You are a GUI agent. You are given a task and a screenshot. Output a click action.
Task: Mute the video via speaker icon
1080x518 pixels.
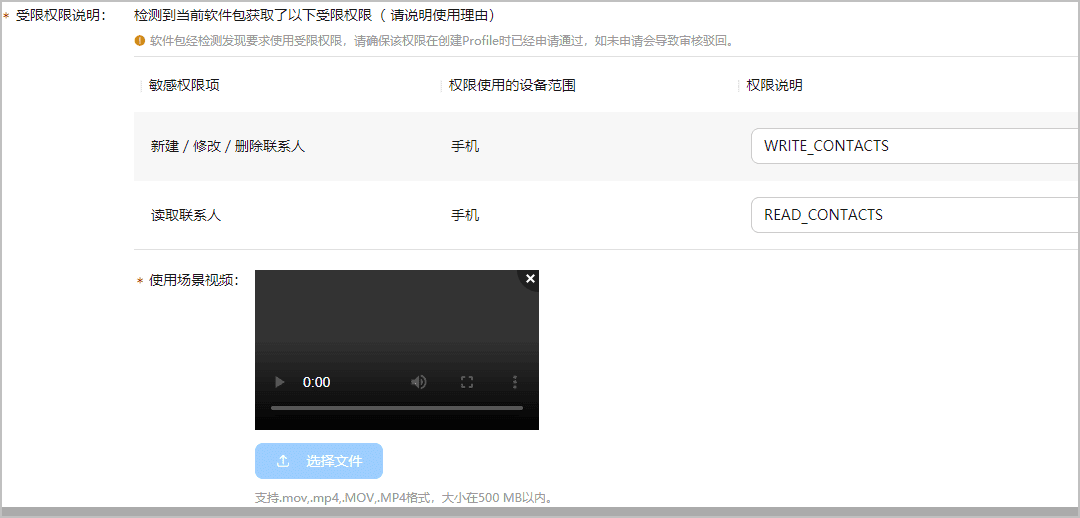pyautogui.click(x=419, y=382)
